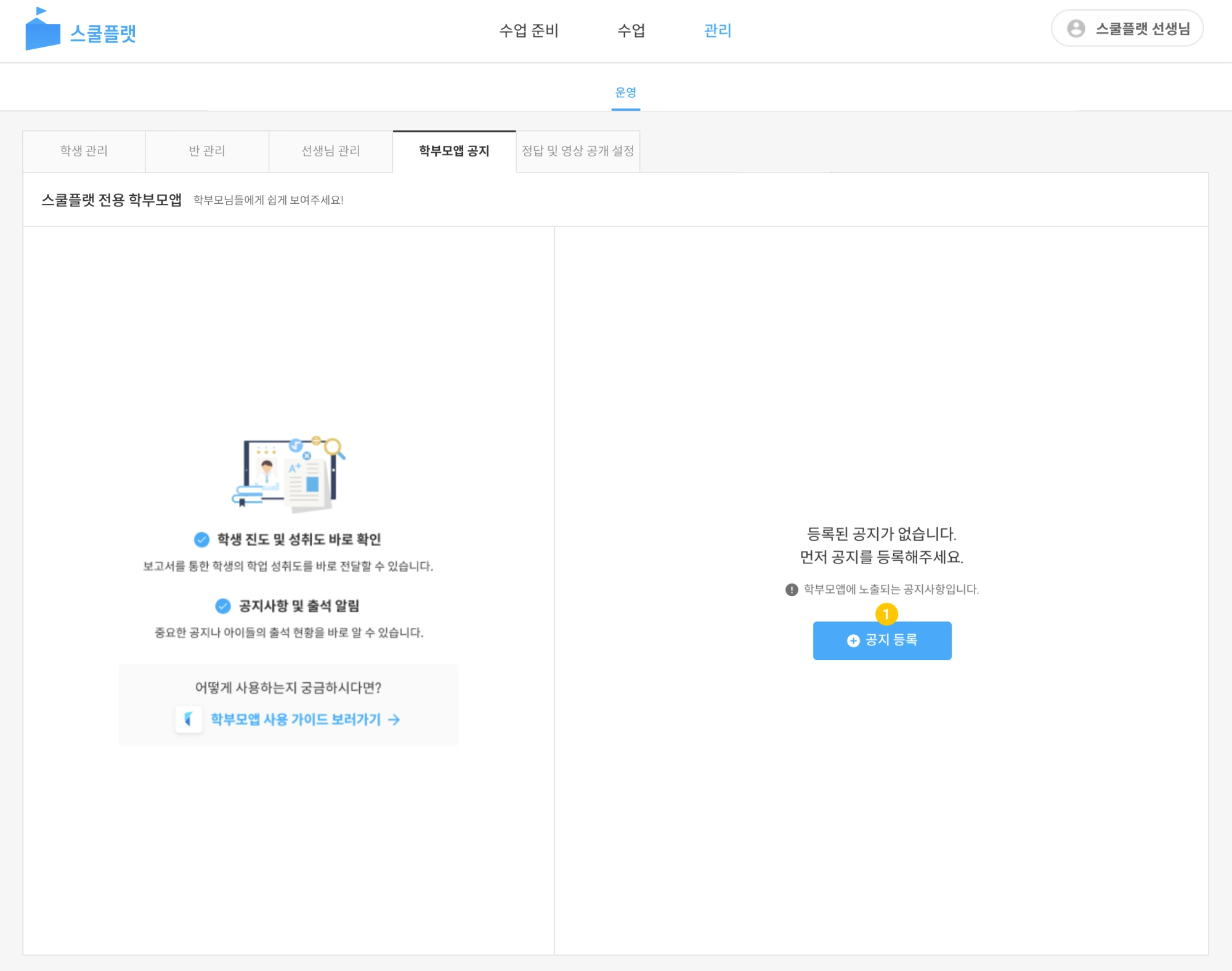Click the yellow number 1 badge
This screenshot has height=971, width=1232.
click(886, 614)
